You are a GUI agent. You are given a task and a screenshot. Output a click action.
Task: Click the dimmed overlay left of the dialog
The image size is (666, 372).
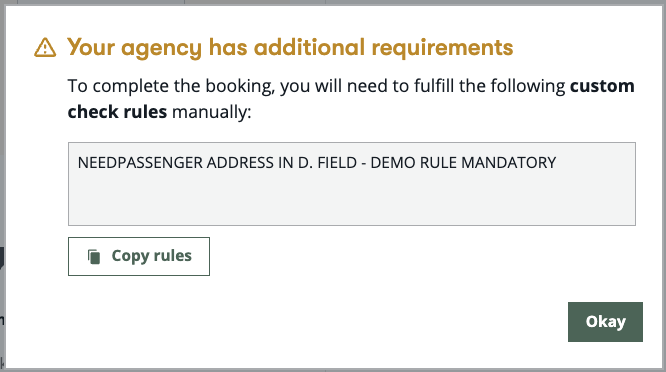2,186
